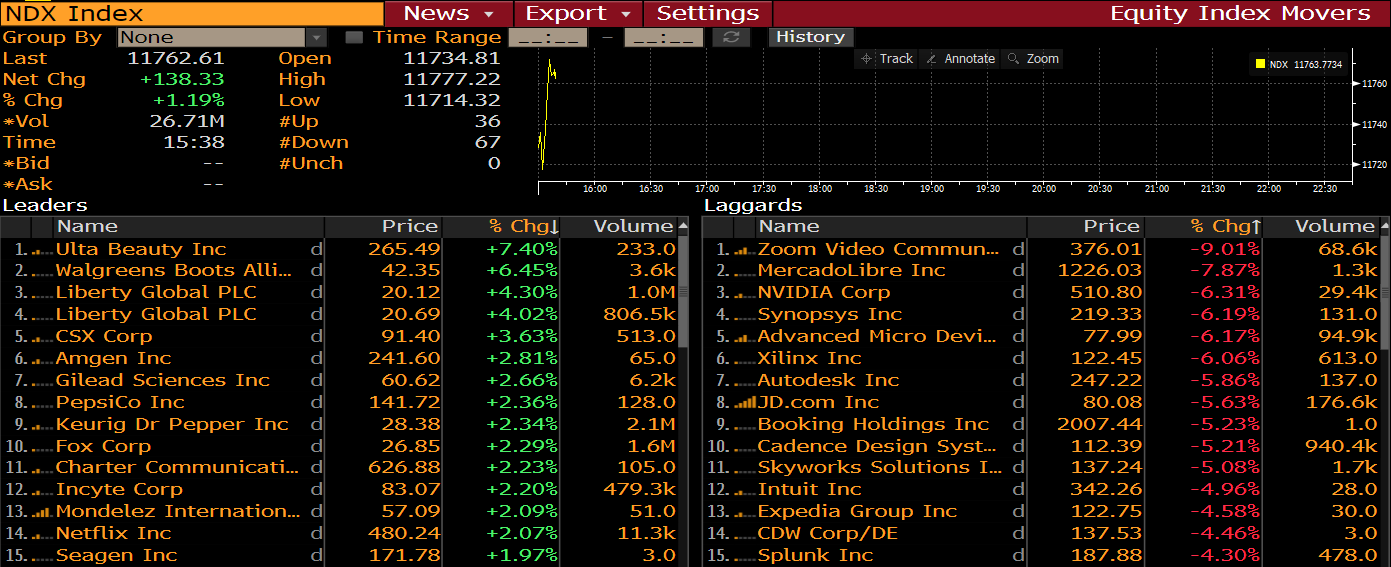Image resolution: width=1391 pixels, height=567 pixels.
Task: Select Liberty Global PLC priced 20.69
Action: coord(339,315)
